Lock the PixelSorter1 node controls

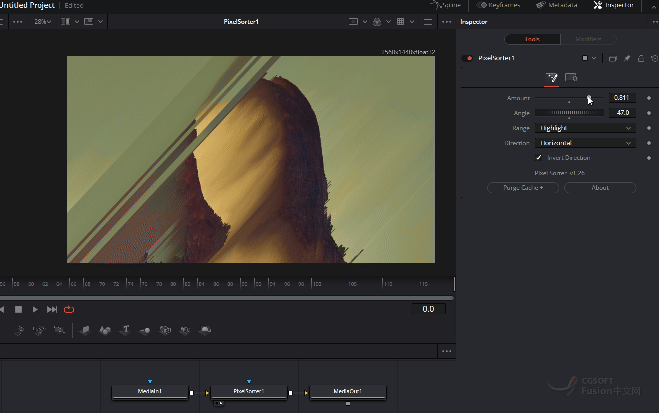coord(639,58)
